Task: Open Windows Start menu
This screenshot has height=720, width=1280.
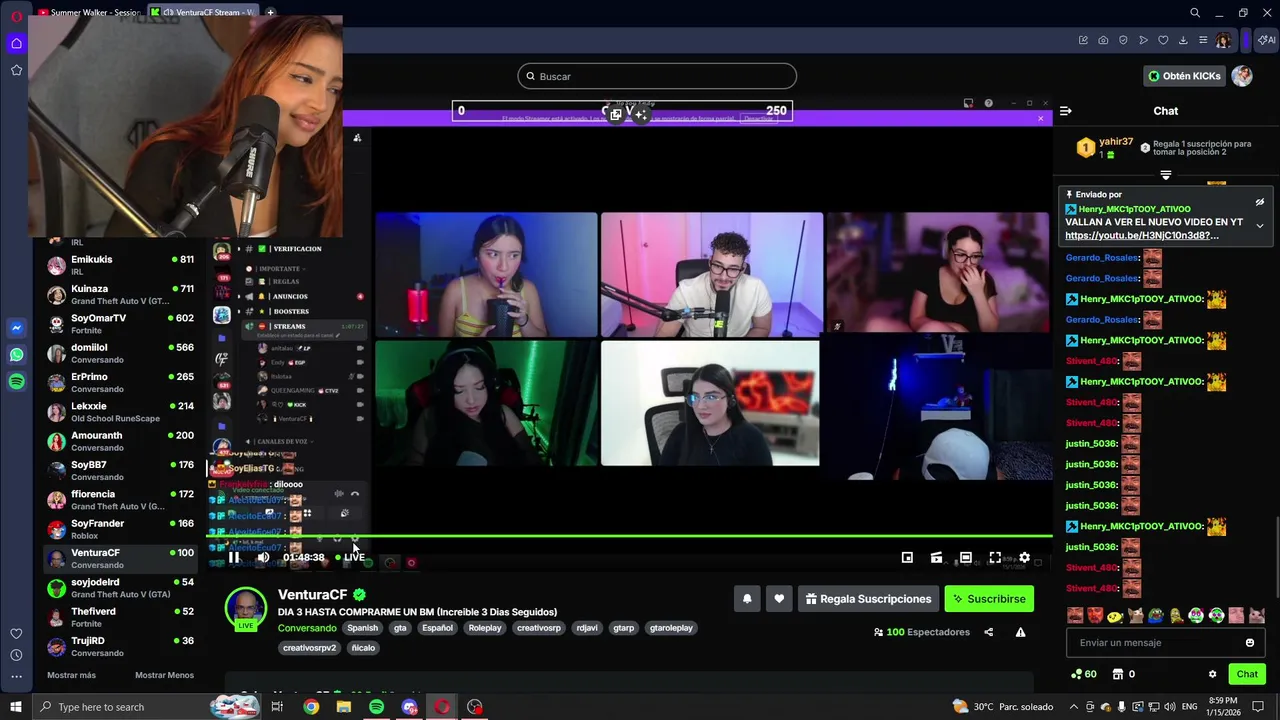Action: coord(16,707)
